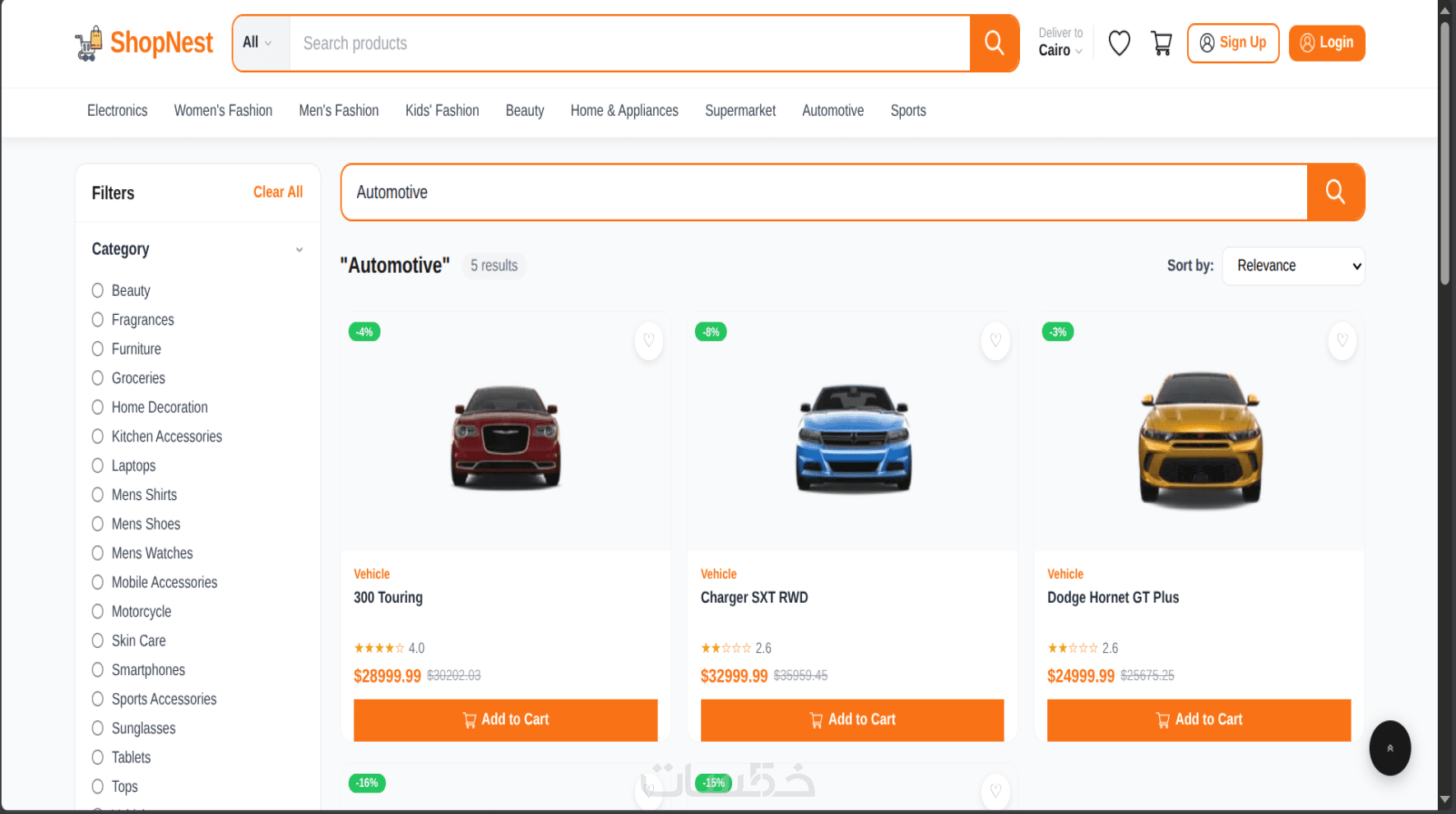Click the page vertical scrollbar thumb
Image resolution: width=1456 pixels, height=814 pixels.
click(x=1444, y=153)
